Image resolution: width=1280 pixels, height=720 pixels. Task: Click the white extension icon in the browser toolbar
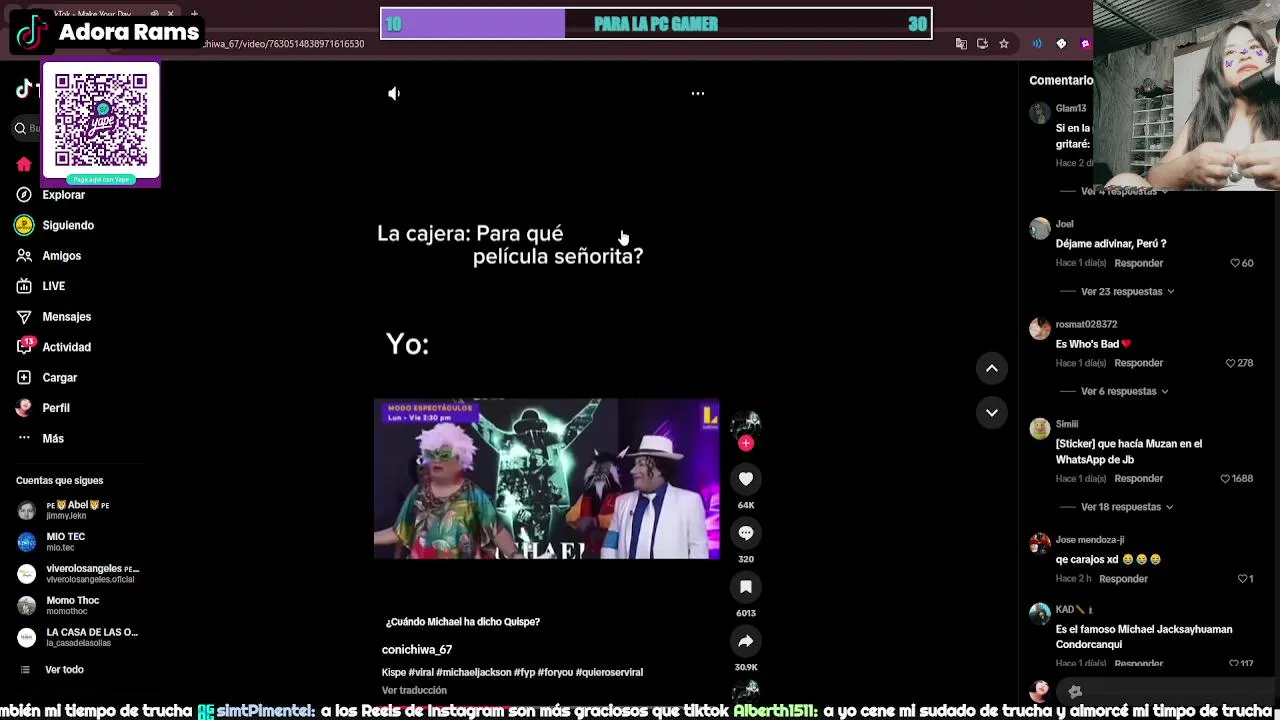[x=1061, y=44]
